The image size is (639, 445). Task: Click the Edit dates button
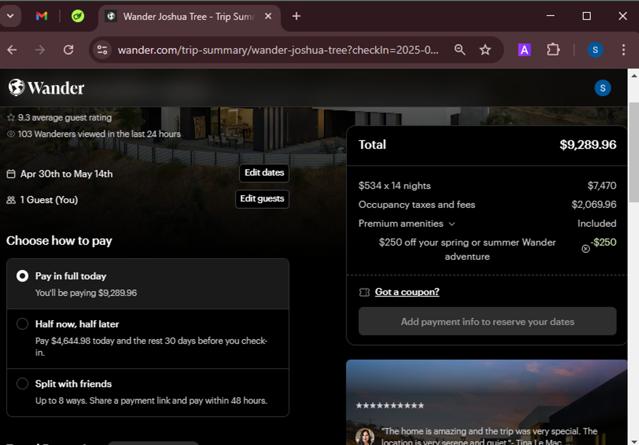(264, 173)
